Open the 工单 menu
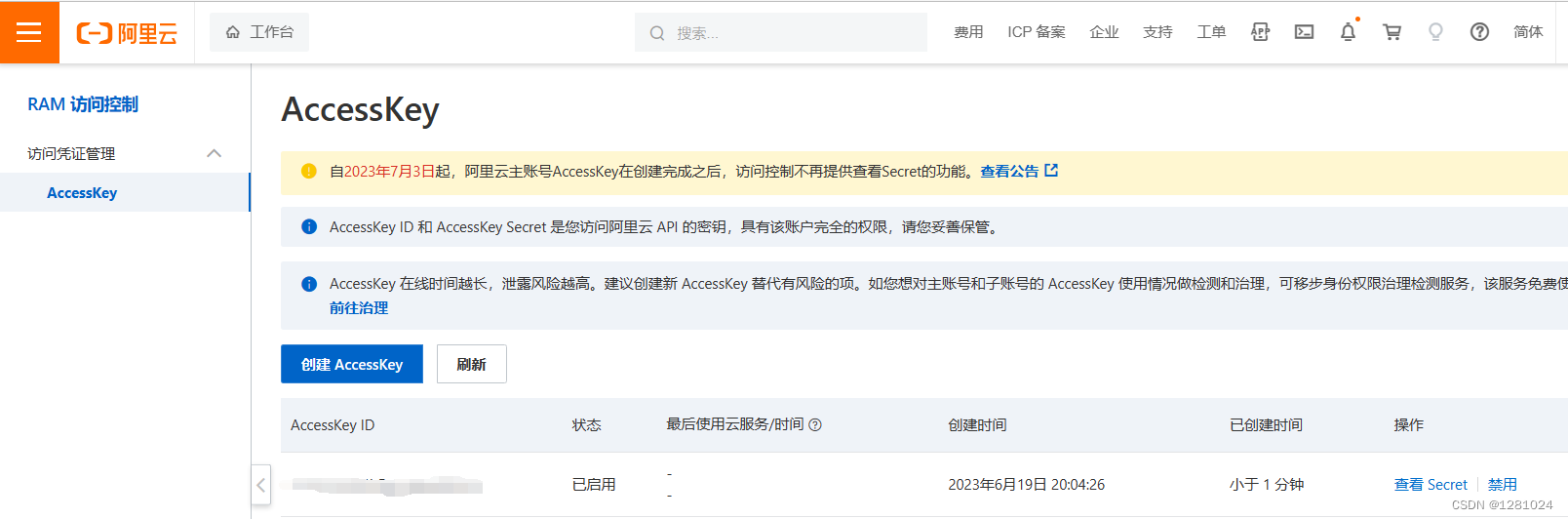This screenshot has height=519, width=1568. coord(1211,32)
